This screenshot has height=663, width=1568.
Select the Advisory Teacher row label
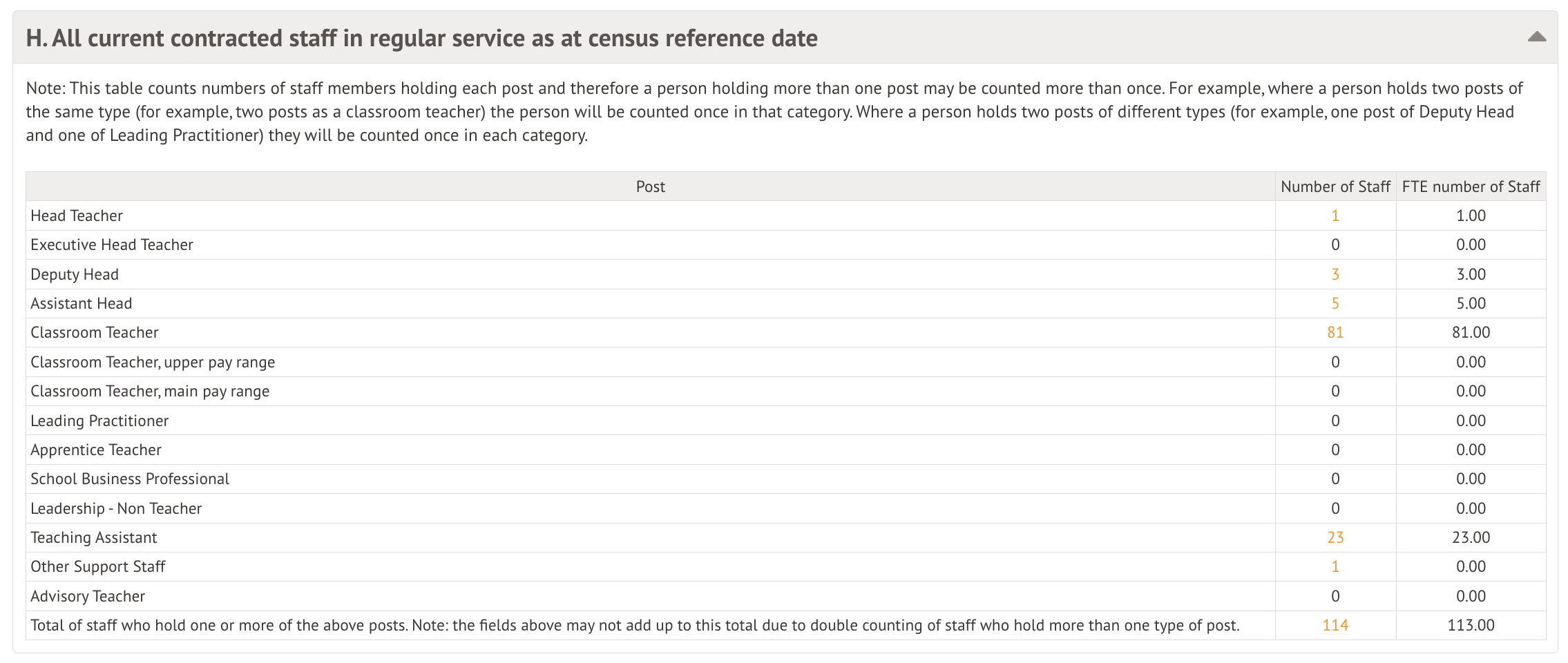tap(88, 596)
